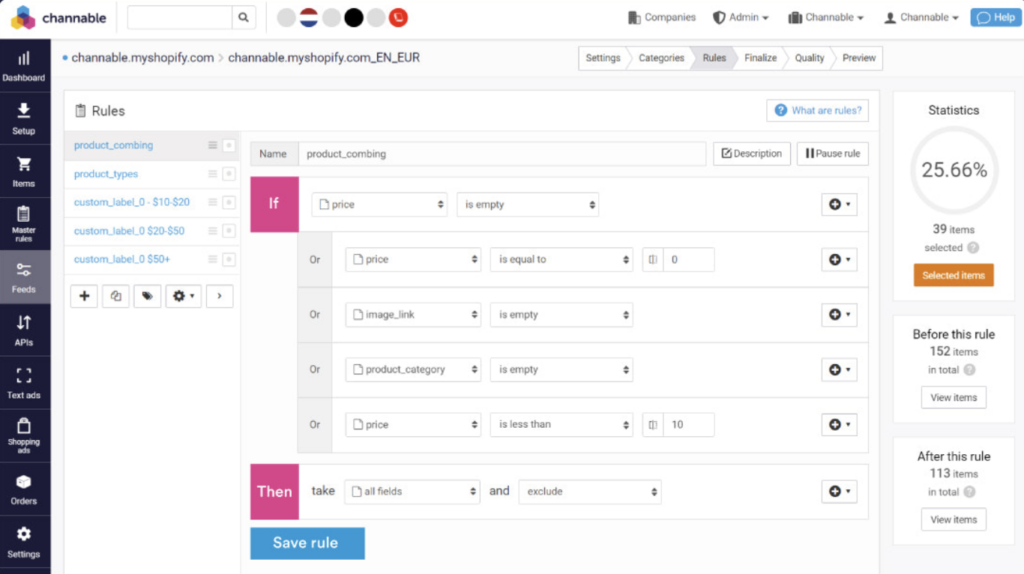Toggle checkbox for custom_label_0 $50+ rule
1024x574 pixels.
(229, 259)
